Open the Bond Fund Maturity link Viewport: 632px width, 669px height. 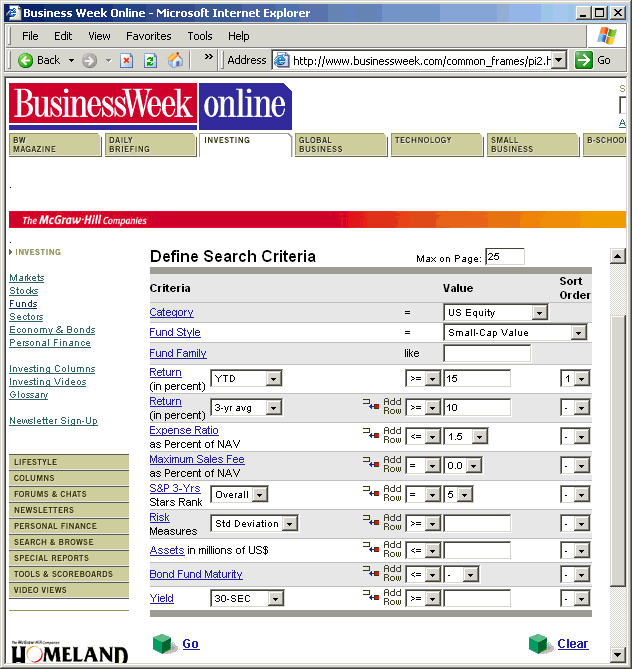point(196,574)
